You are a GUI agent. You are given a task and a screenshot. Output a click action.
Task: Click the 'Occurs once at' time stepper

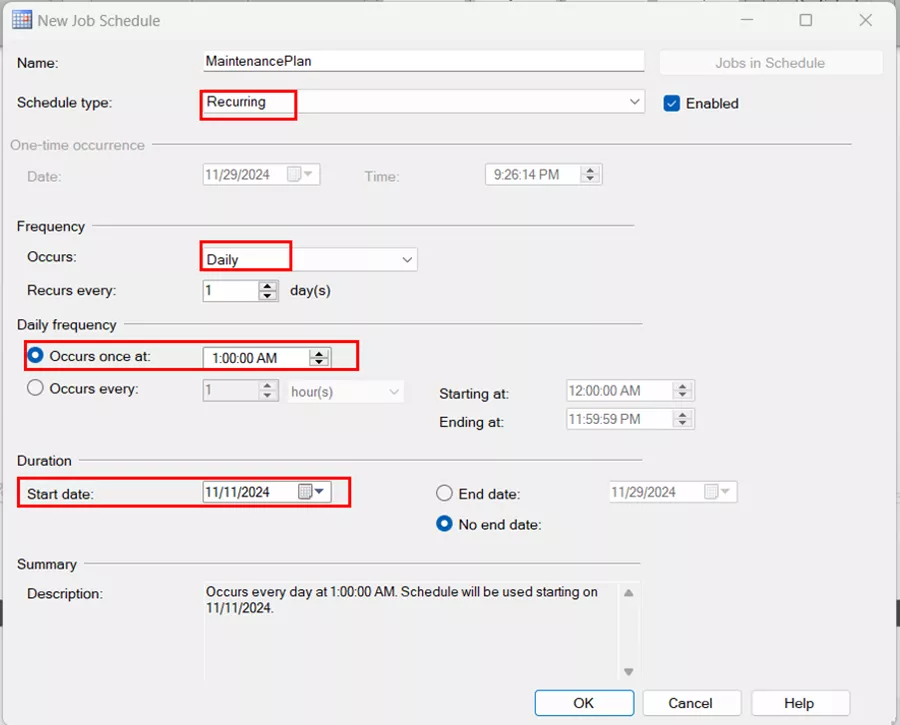tap(319, 358)
